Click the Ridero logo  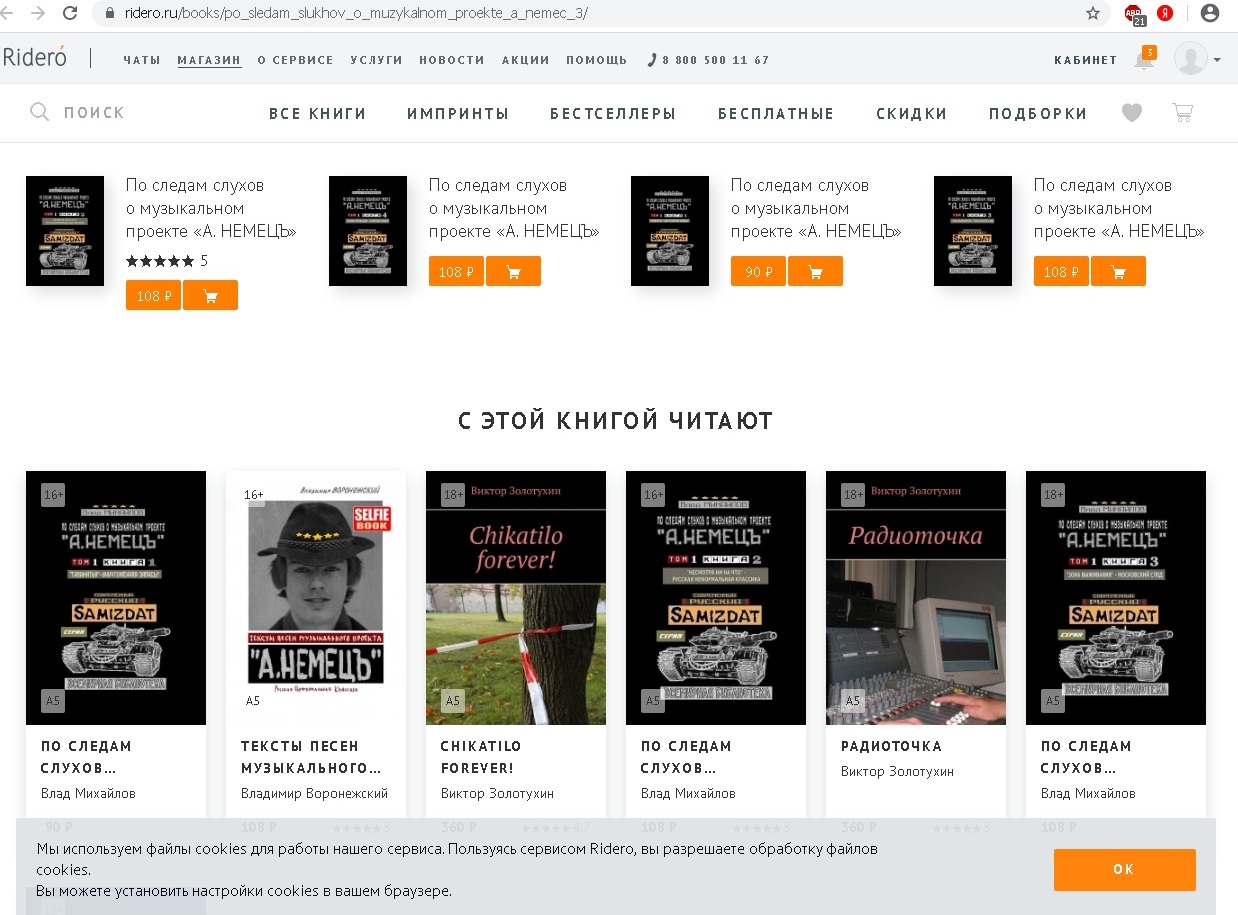coord(35,58)
